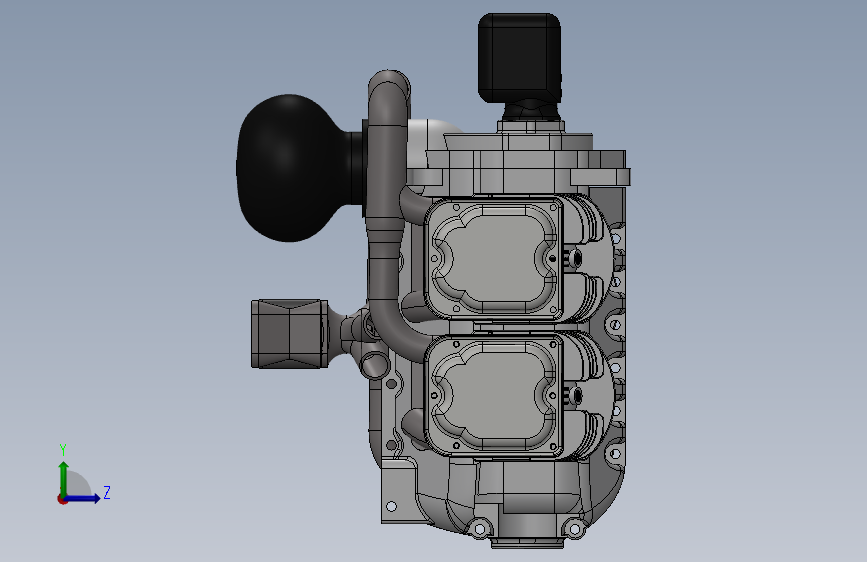Viewport: 867px width, 562px height.
Task: Select the upper cylinder head cover
Action: tap(494, 259)
